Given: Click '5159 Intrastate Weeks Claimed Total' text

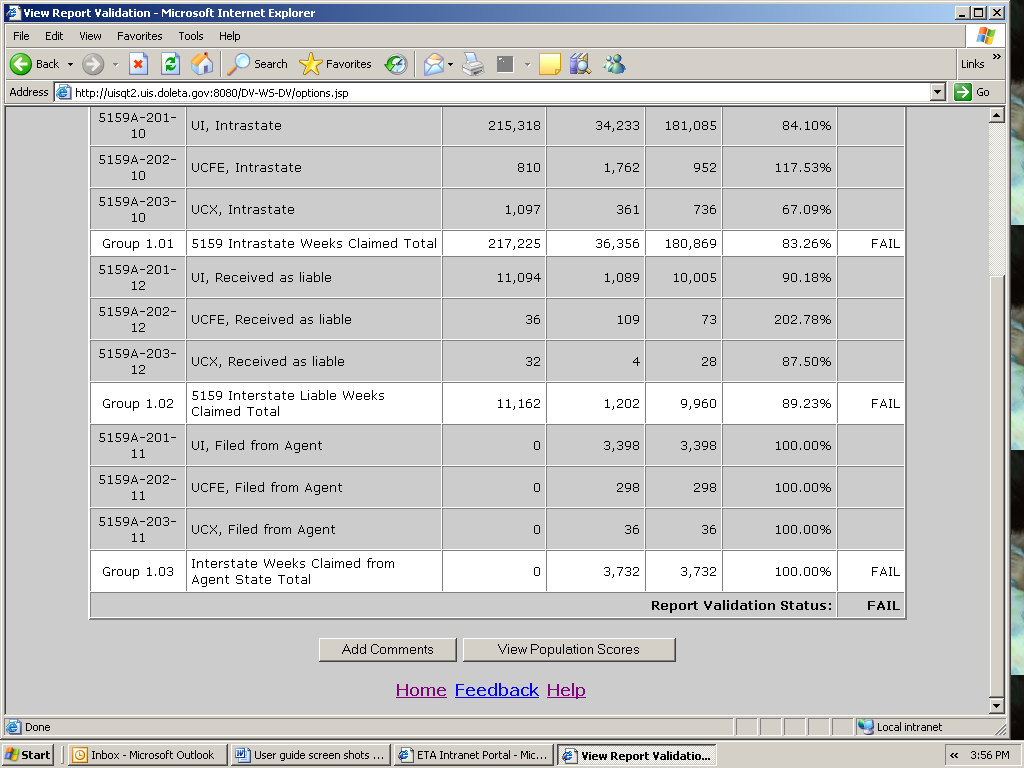Looking at the screenshot, I should [314, 244].
